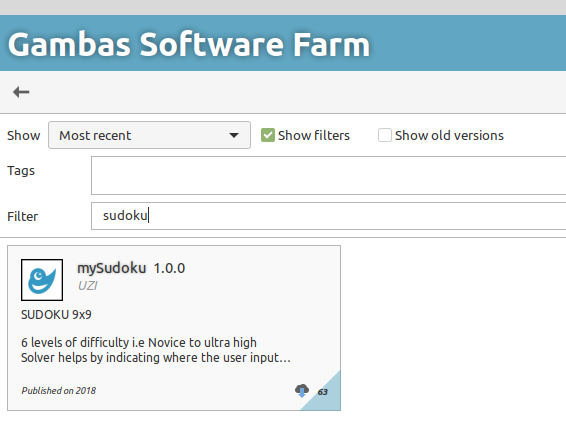Click the version number 1.0.0
Screen dimensions: 566x428
(169, 268)
